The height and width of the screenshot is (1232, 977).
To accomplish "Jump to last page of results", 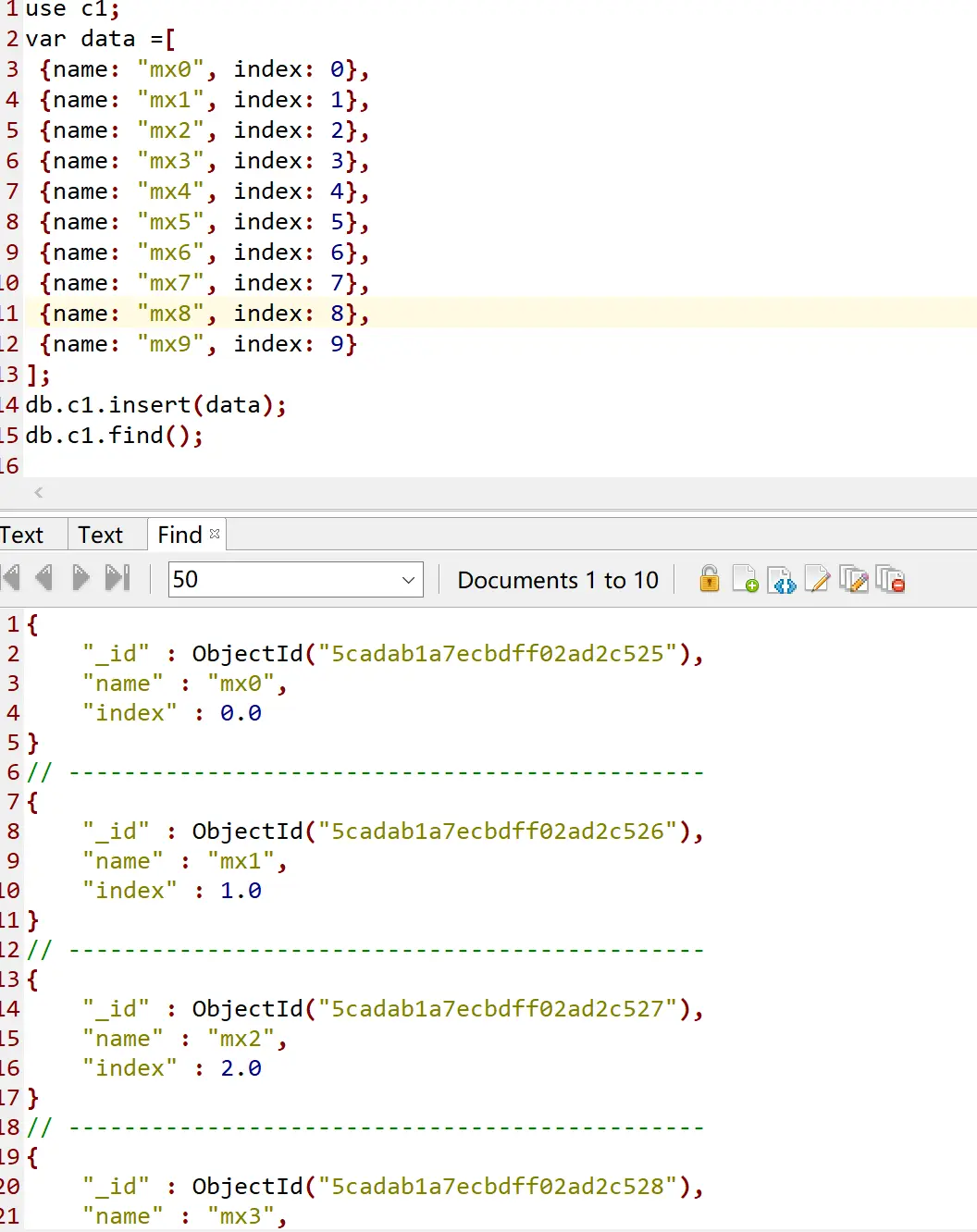I will [x=117, y=579].
